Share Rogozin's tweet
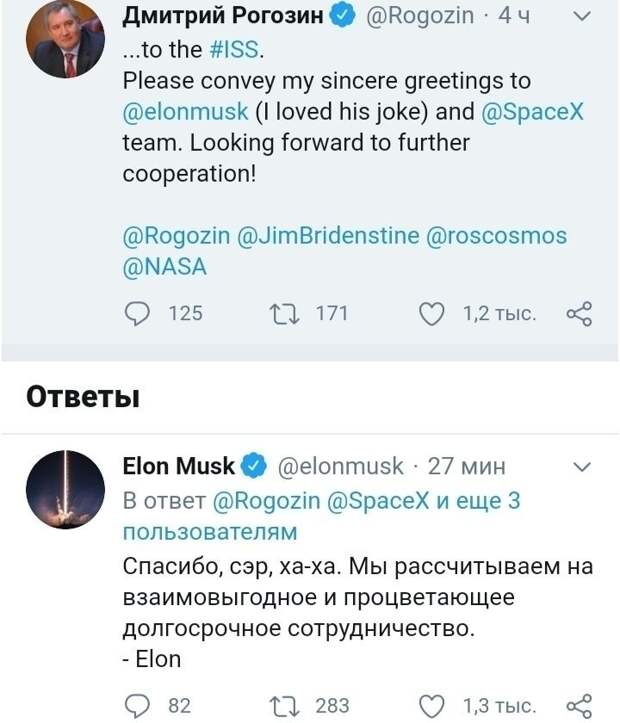 (579, 314)
